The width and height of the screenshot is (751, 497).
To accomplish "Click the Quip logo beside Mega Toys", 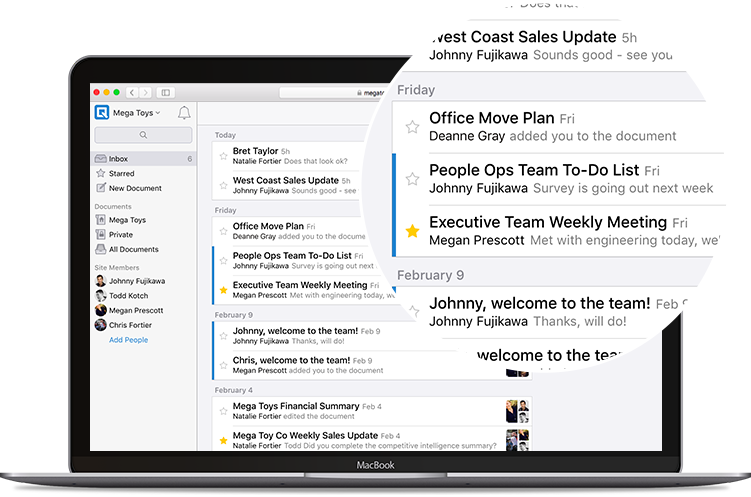I will click(x=102, y=113).
